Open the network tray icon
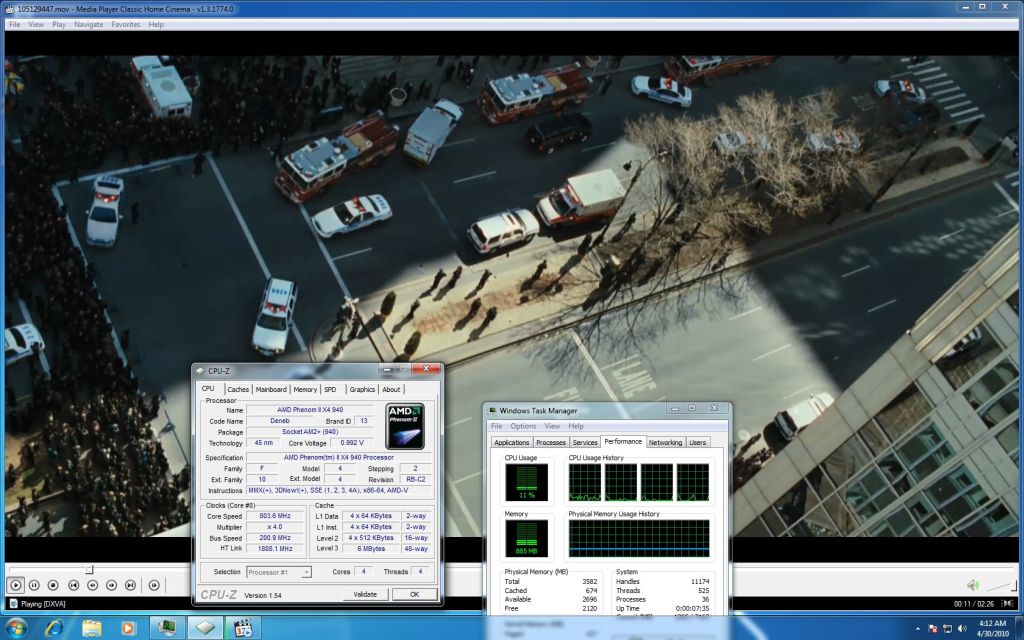Image resolution: width=1024 pixels, height=640 pixels. point(948,628)
